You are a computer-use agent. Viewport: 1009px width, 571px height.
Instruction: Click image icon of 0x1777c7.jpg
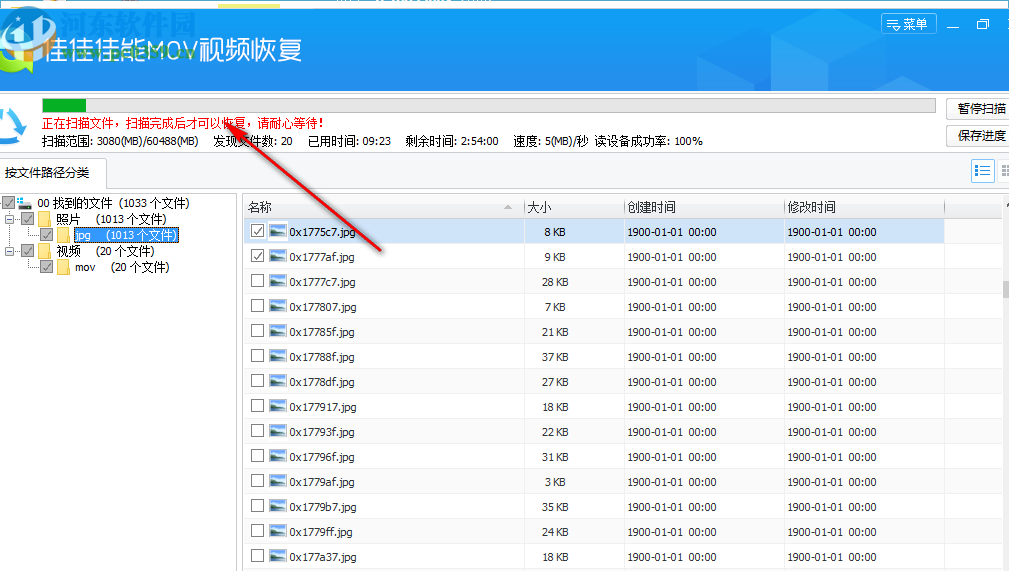pyautogui.click(x=277, y=281)
